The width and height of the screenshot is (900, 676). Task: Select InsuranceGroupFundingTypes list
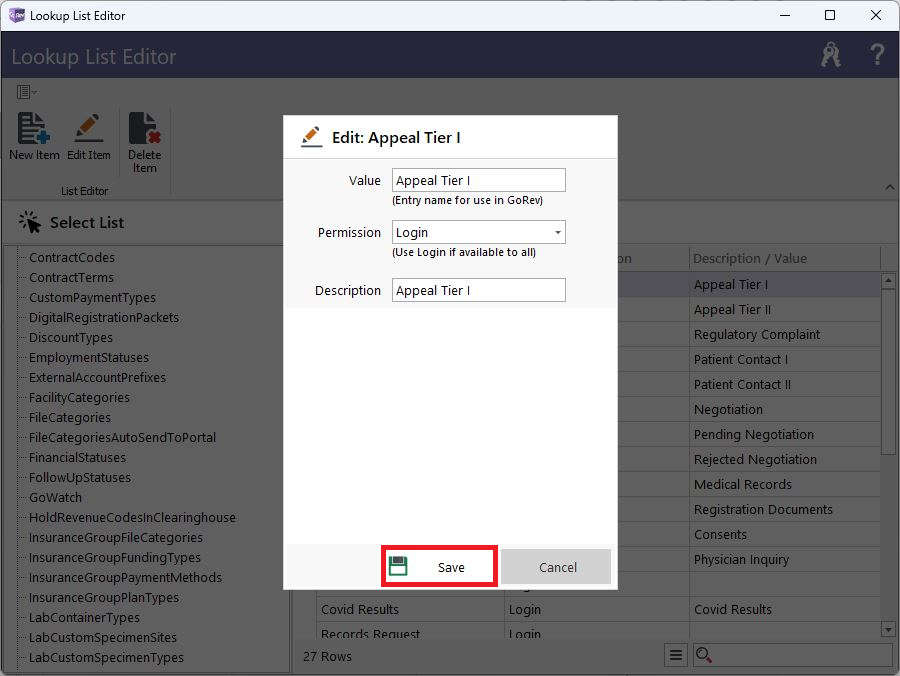[x=115, y=558]
